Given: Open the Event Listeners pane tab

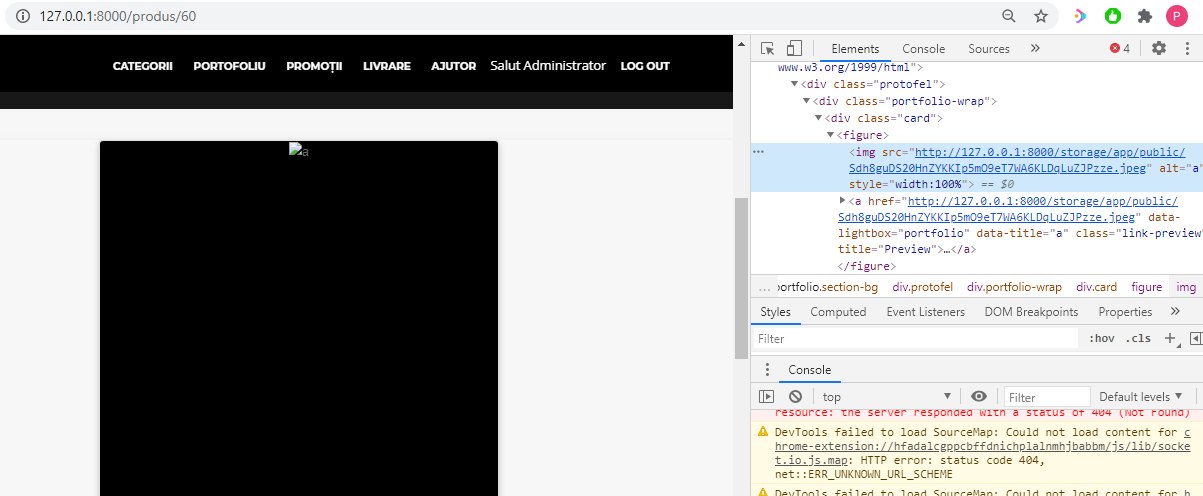Looking at the screenshot, I should [x=926, y=312].
